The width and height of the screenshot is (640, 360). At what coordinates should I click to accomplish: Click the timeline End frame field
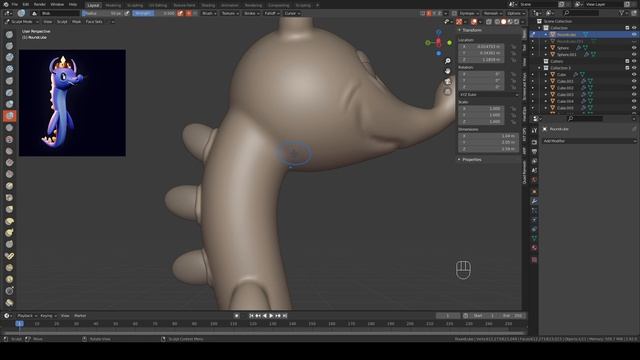(x=512, y=316)
